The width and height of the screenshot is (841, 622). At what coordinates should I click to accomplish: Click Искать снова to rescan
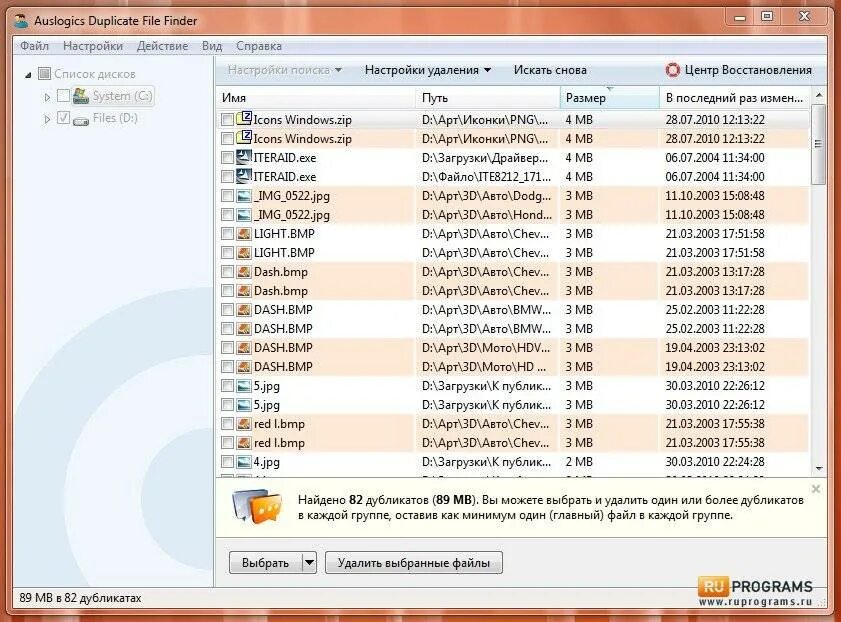coord(550,70)
